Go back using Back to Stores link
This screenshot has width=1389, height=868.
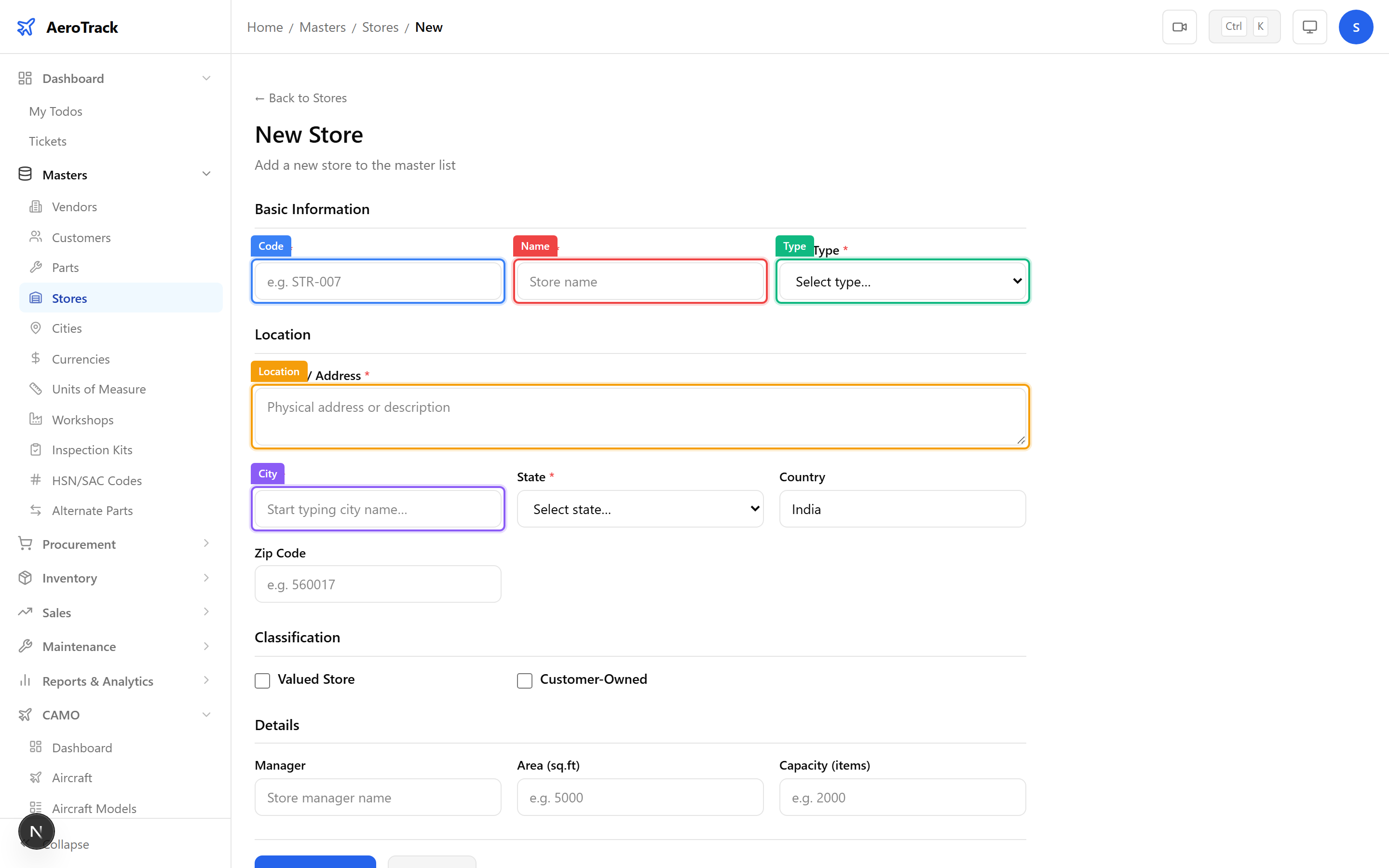click(x=301, y=97)
